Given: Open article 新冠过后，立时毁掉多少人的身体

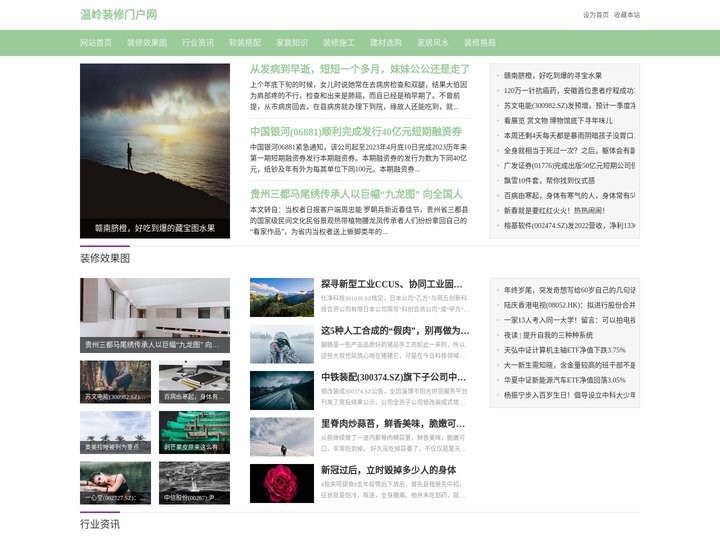Looking at the screenshot, I should click(388, 470).
